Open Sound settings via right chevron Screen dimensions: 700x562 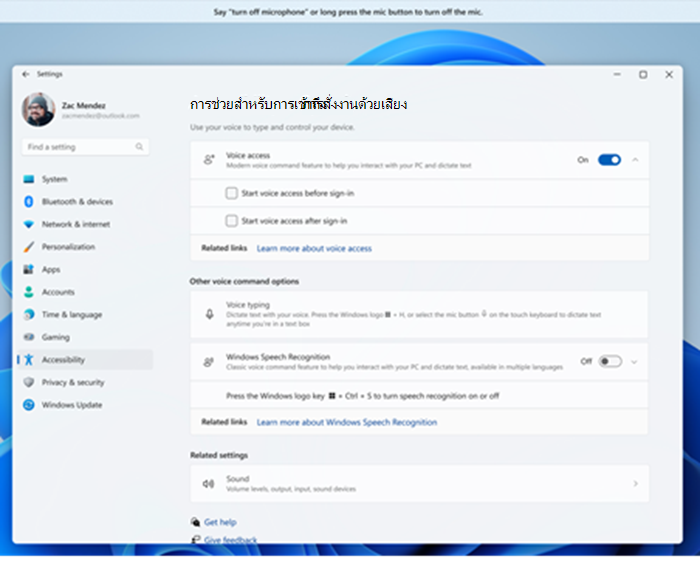(635, 483)
